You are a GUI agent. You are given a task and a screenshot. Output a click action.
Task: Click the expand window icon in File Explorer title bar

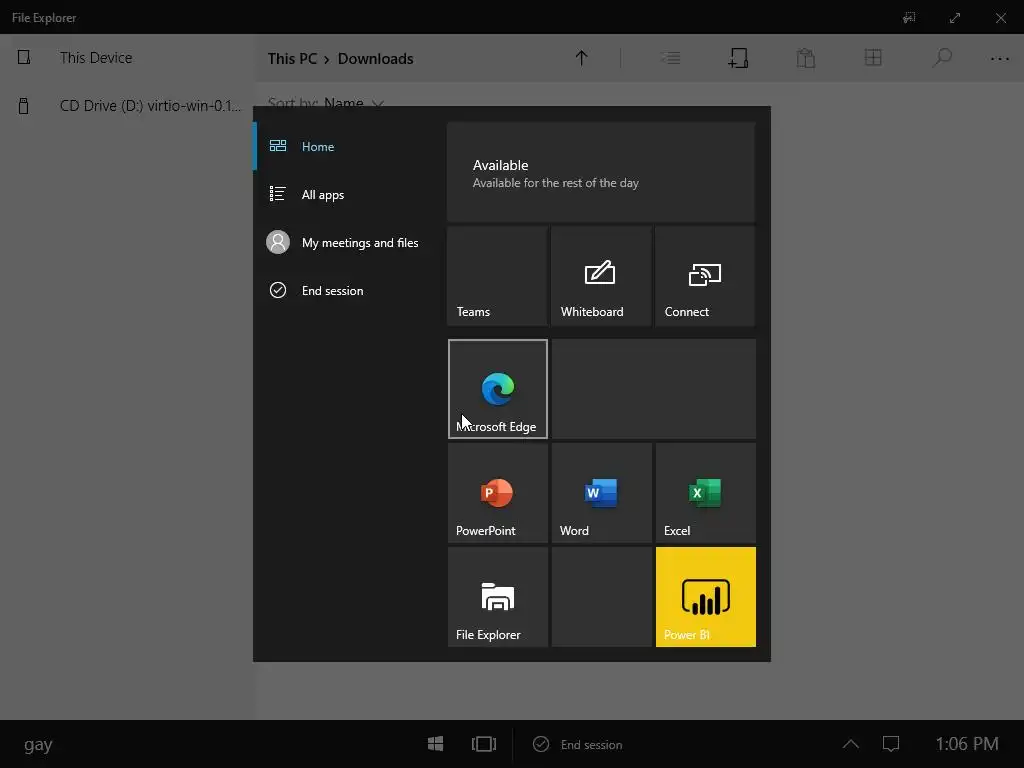pos(955,18)
